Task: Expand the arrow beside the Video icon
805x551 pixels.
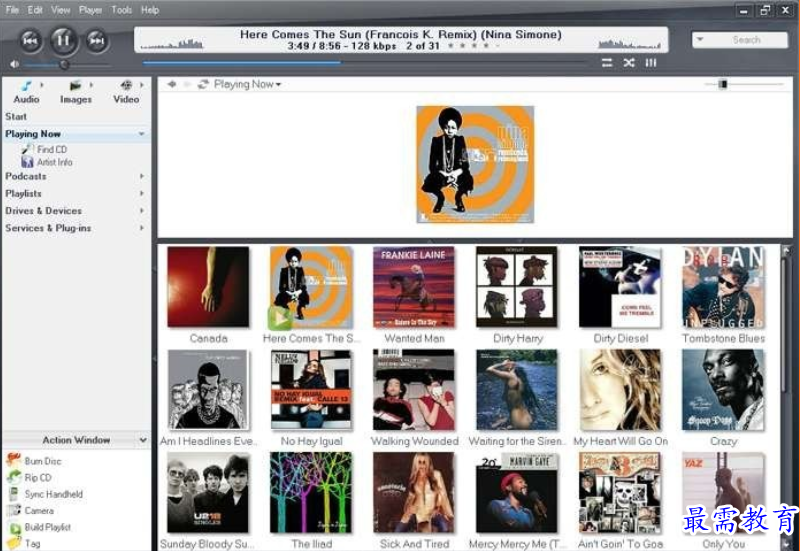Action: tap(142, 85)
